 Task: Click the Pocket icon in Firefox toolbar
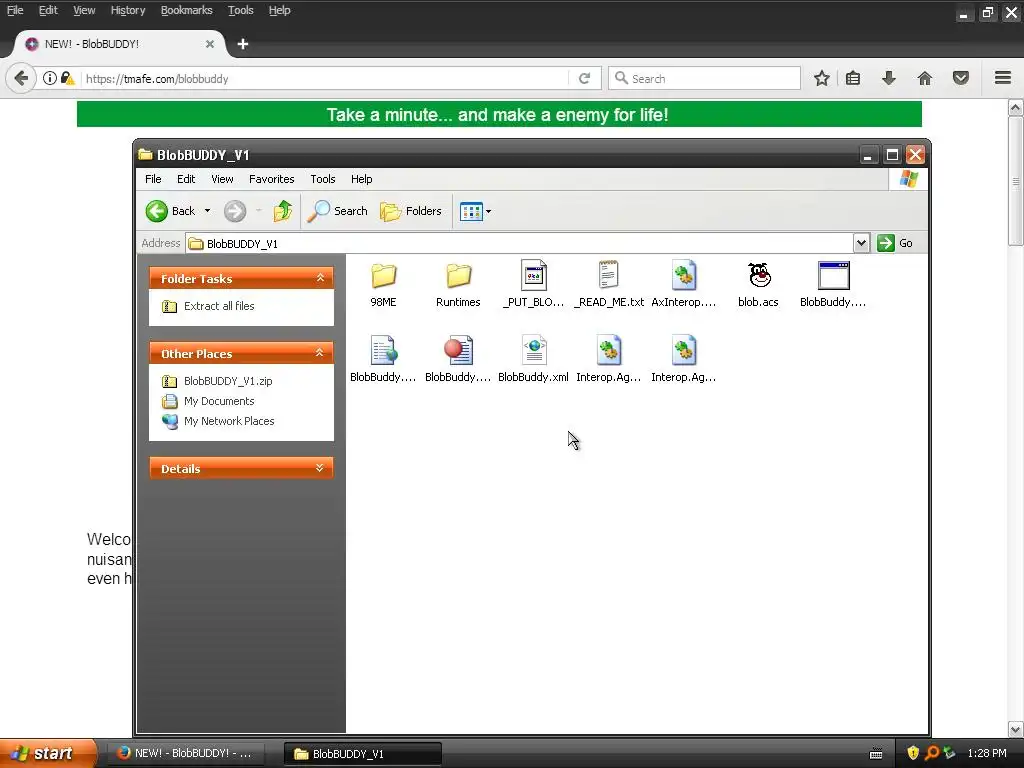coord(961,78)
